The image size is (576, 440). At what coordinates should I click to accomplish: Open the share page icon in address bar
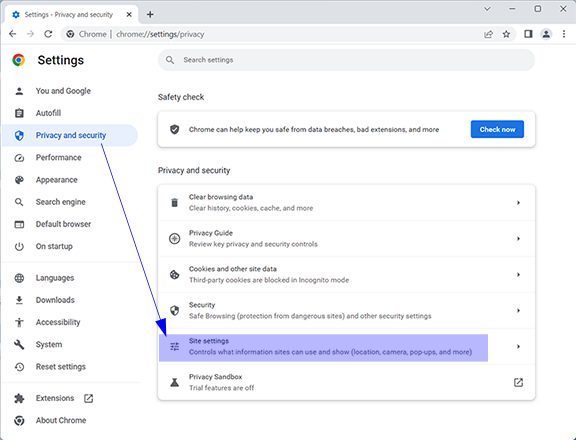(x=488, y=34)
